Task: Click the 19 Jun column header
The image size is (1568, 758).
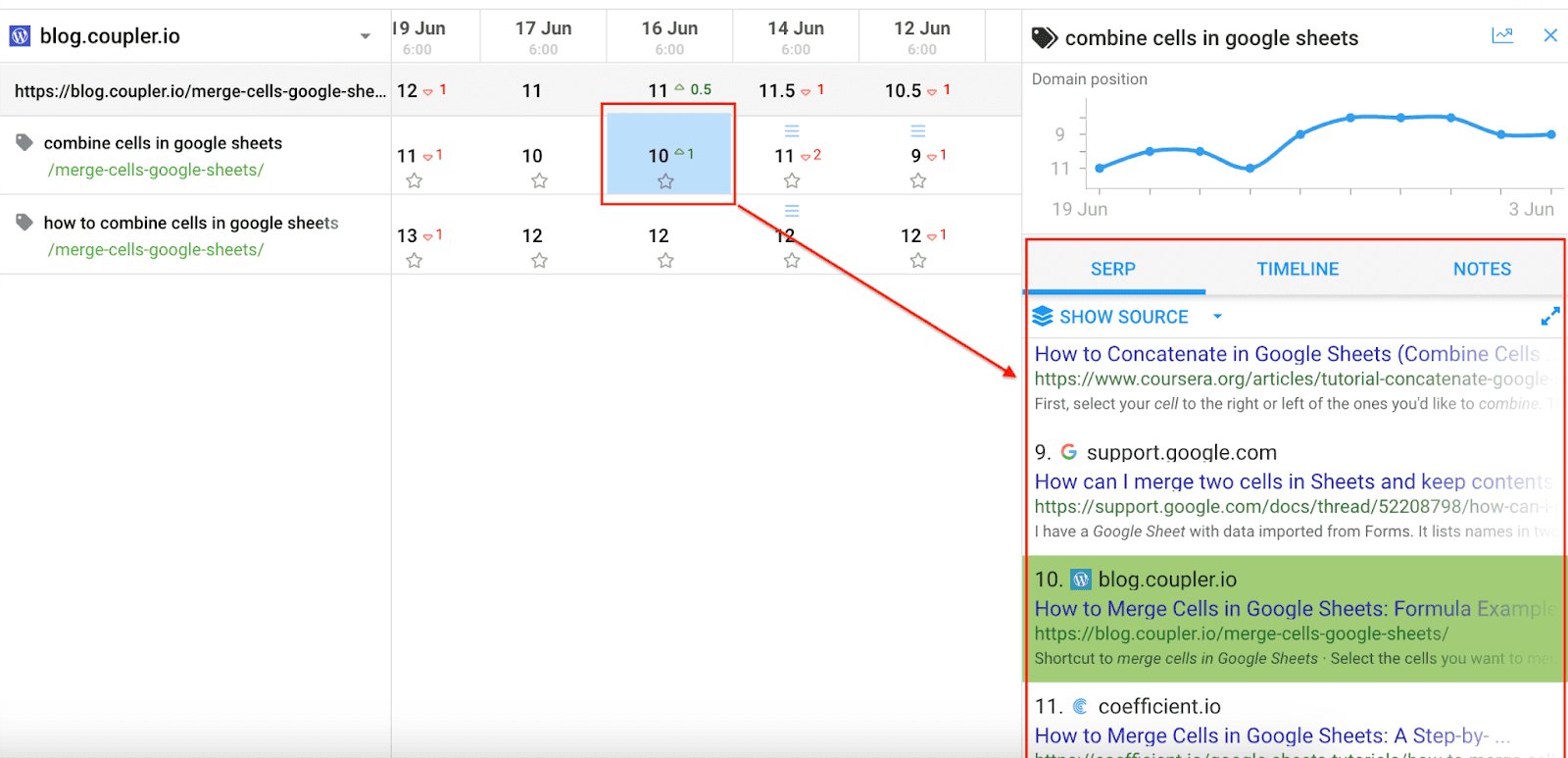Action: pos(419,37)
